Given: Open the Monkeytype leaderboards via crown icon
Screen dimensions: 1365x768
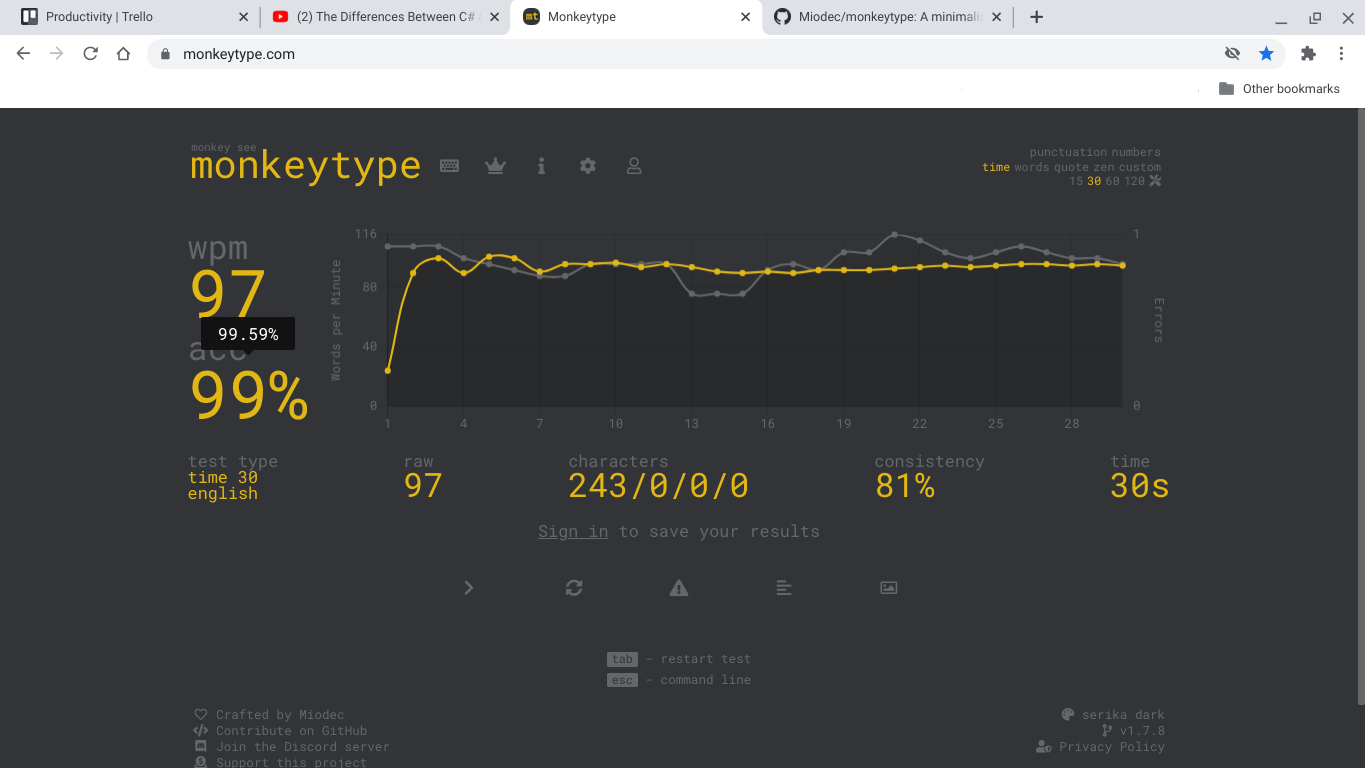Looking at the screenshot, I should pos(496,166).
